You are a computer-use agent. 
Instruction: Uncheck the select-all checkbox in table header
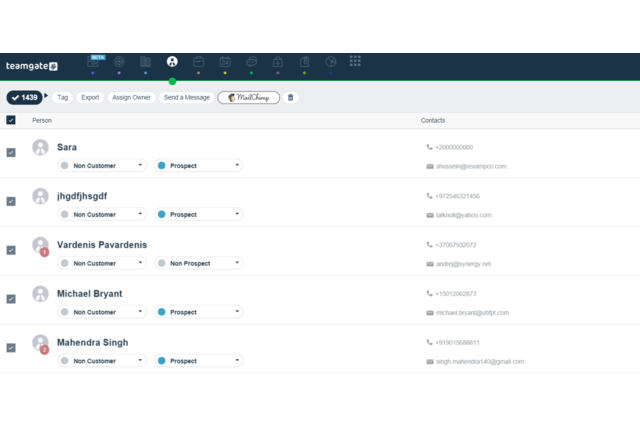[x=11, y=120]
